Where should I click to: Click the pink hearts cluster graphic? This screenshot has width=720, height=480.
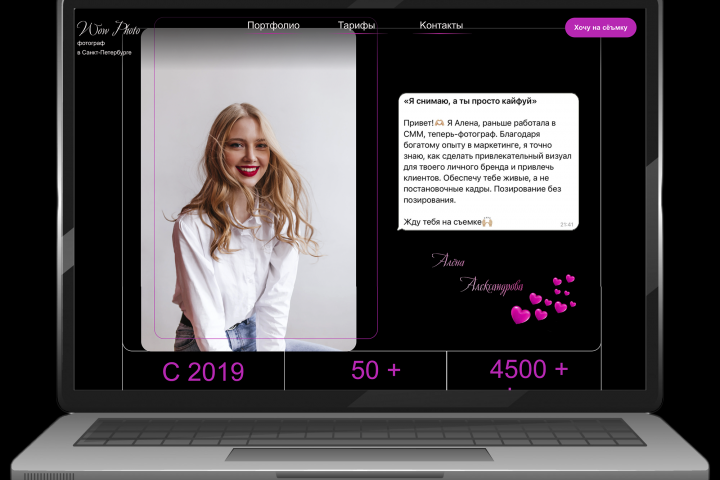coord(543,299)
